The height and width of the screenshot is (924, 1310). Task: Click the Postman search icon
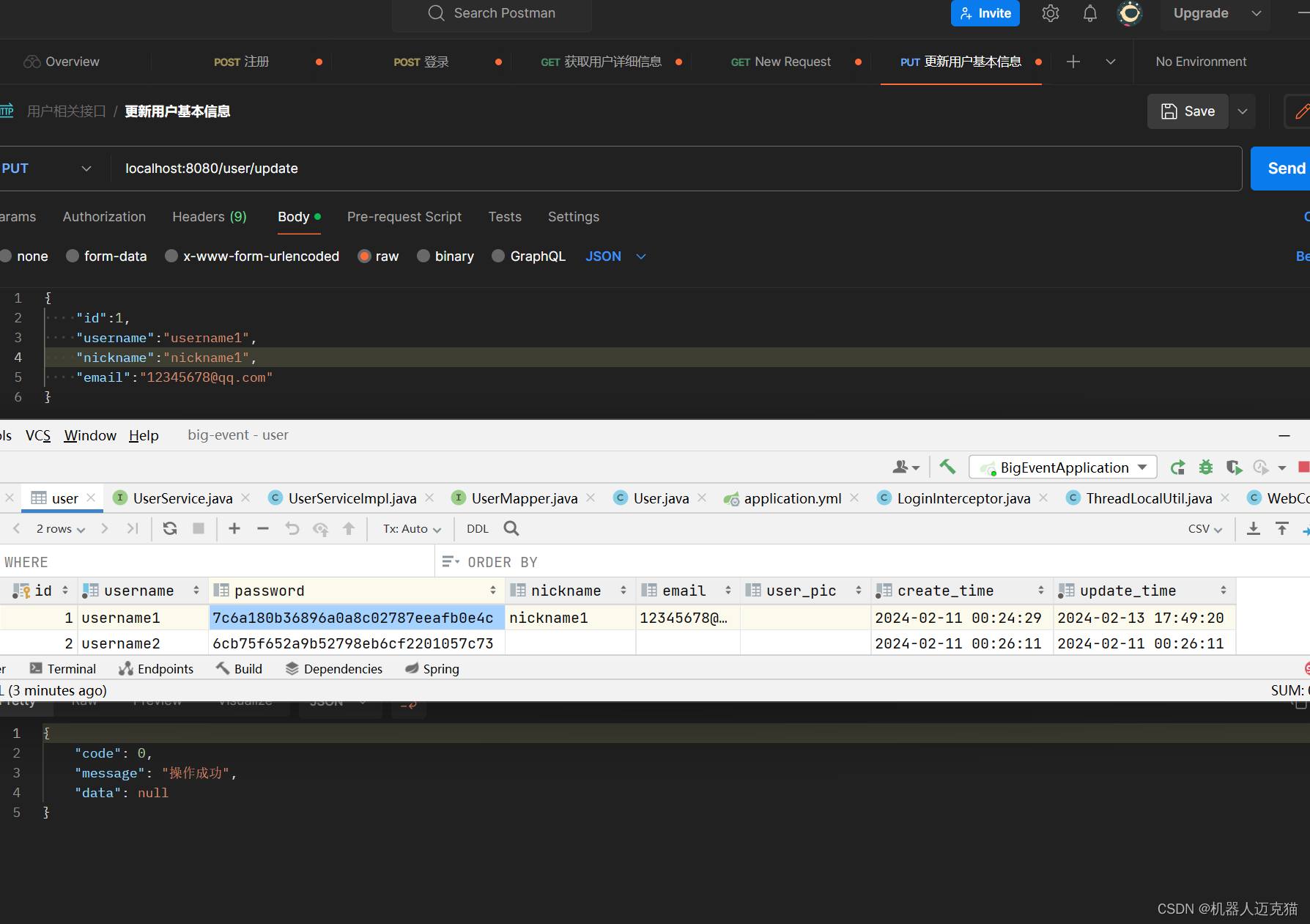coord(436,13)
